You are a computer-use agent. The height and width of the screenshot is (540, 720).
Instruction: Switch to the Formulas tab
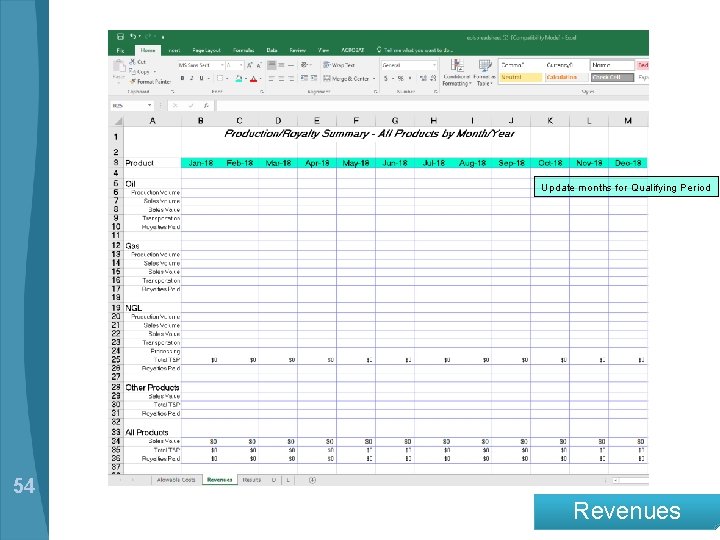[244, 50]
